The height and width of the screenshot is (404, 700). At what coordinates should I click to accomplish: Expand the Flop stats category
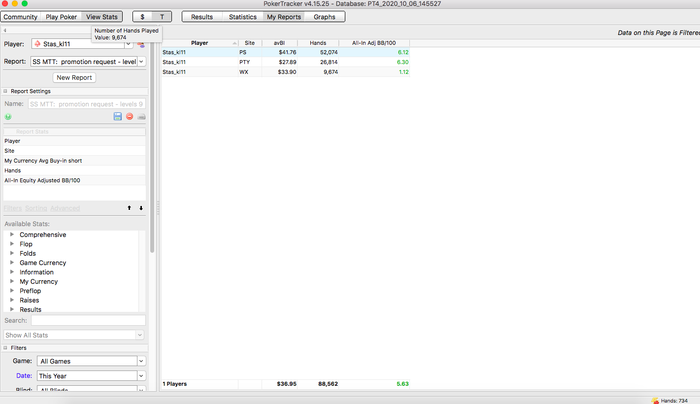pos(12,244)
